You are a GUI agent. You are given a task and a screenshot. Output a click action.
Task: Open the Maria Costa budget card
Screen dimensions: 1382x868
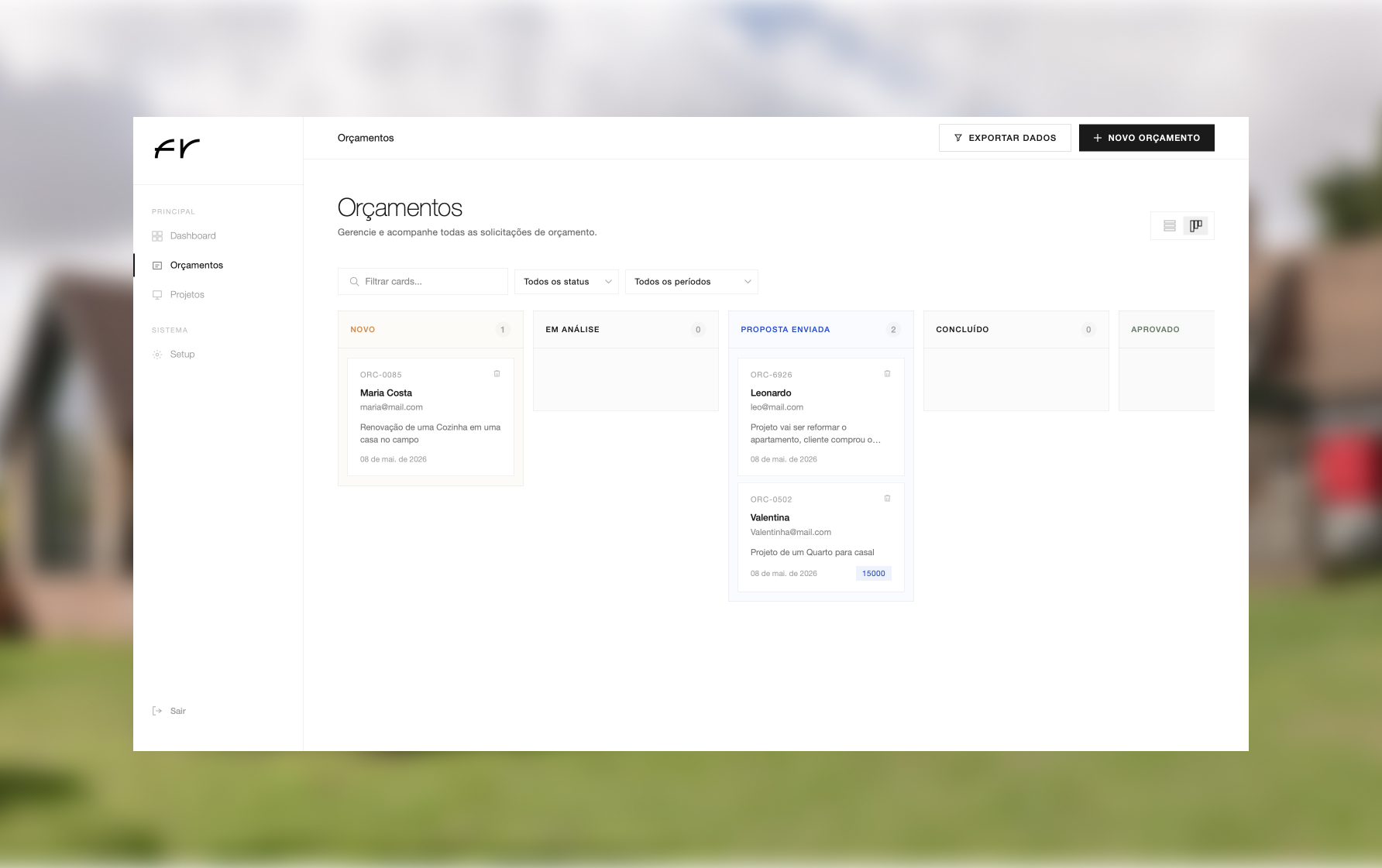(x=431, y=417)
